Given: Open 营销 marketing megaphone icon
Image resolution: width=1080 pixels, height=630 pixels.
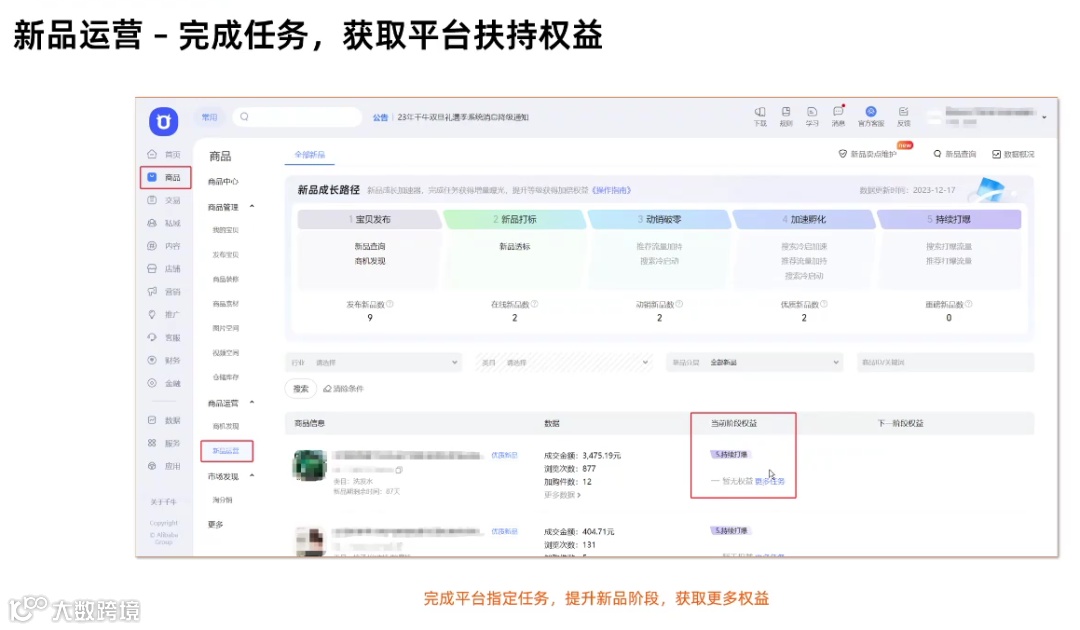Looking at the screenshot, I should point(152,291).
